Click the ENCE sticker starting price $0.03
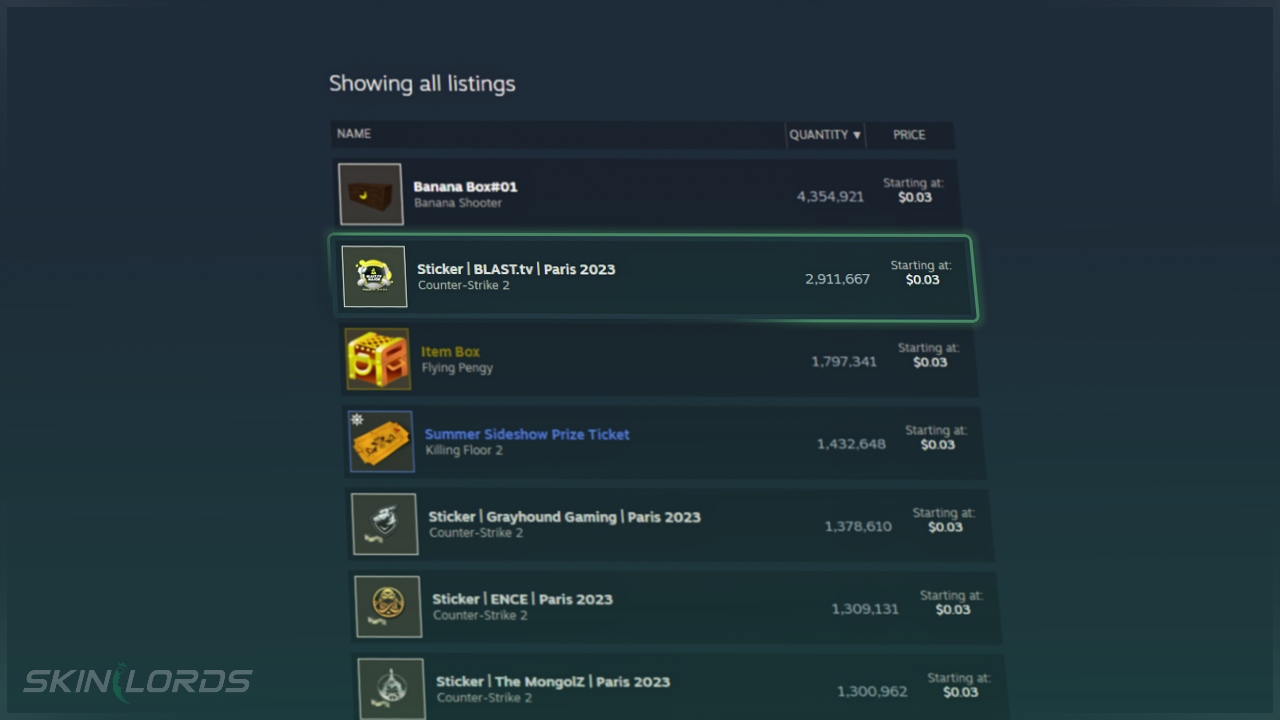Viewport: 1280px width, 720px height. pyautogui.click(x=953, y=609)
